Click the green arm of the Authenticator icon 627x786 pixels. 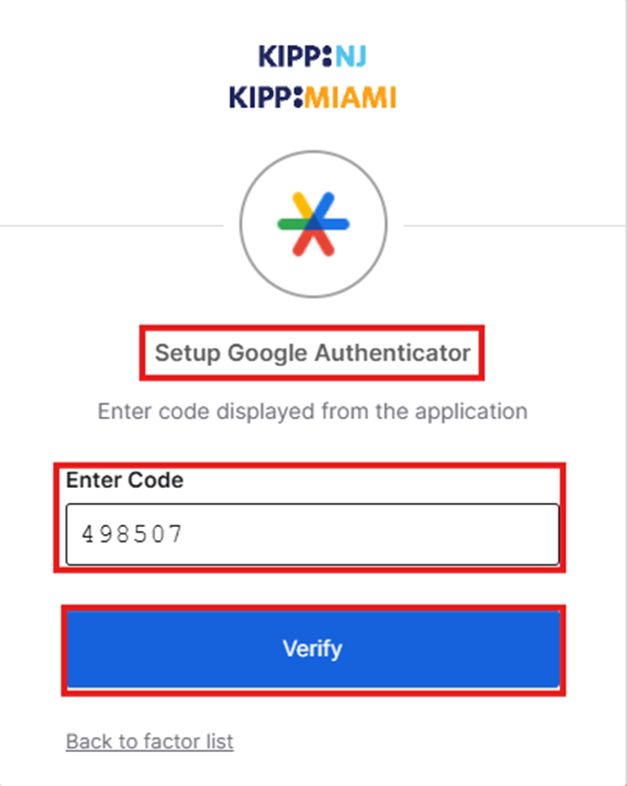click(x=289, y=225)
